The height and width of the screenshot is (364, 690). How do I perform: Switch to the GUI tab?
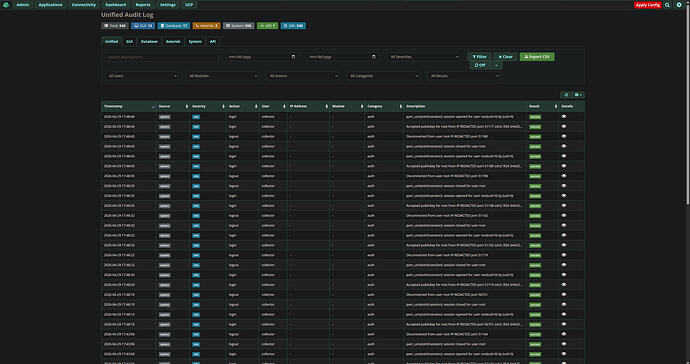click(x=129, y=41)
